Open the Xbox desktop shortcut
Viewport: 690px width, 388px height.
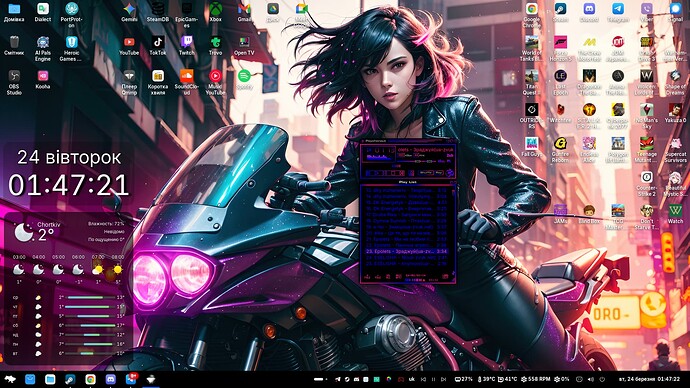(215, 12)
